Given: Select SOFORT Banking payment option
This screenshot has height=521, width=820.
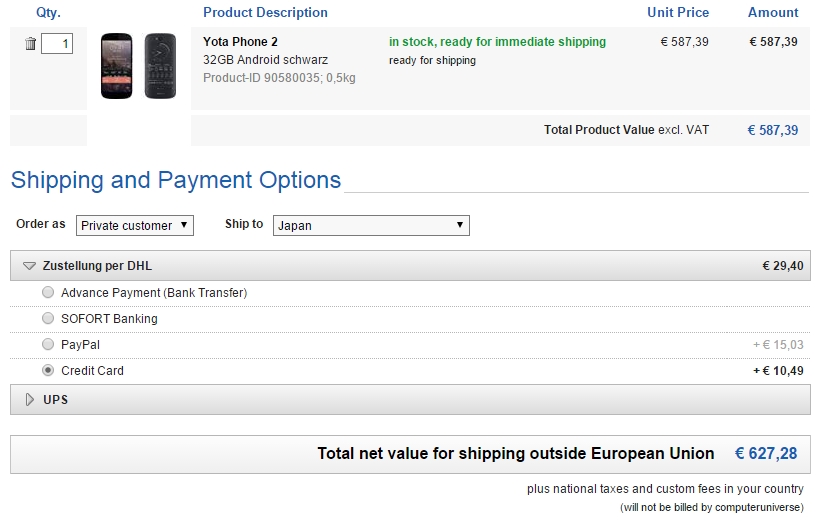Looking at the screenshot, I should [49, 319].
